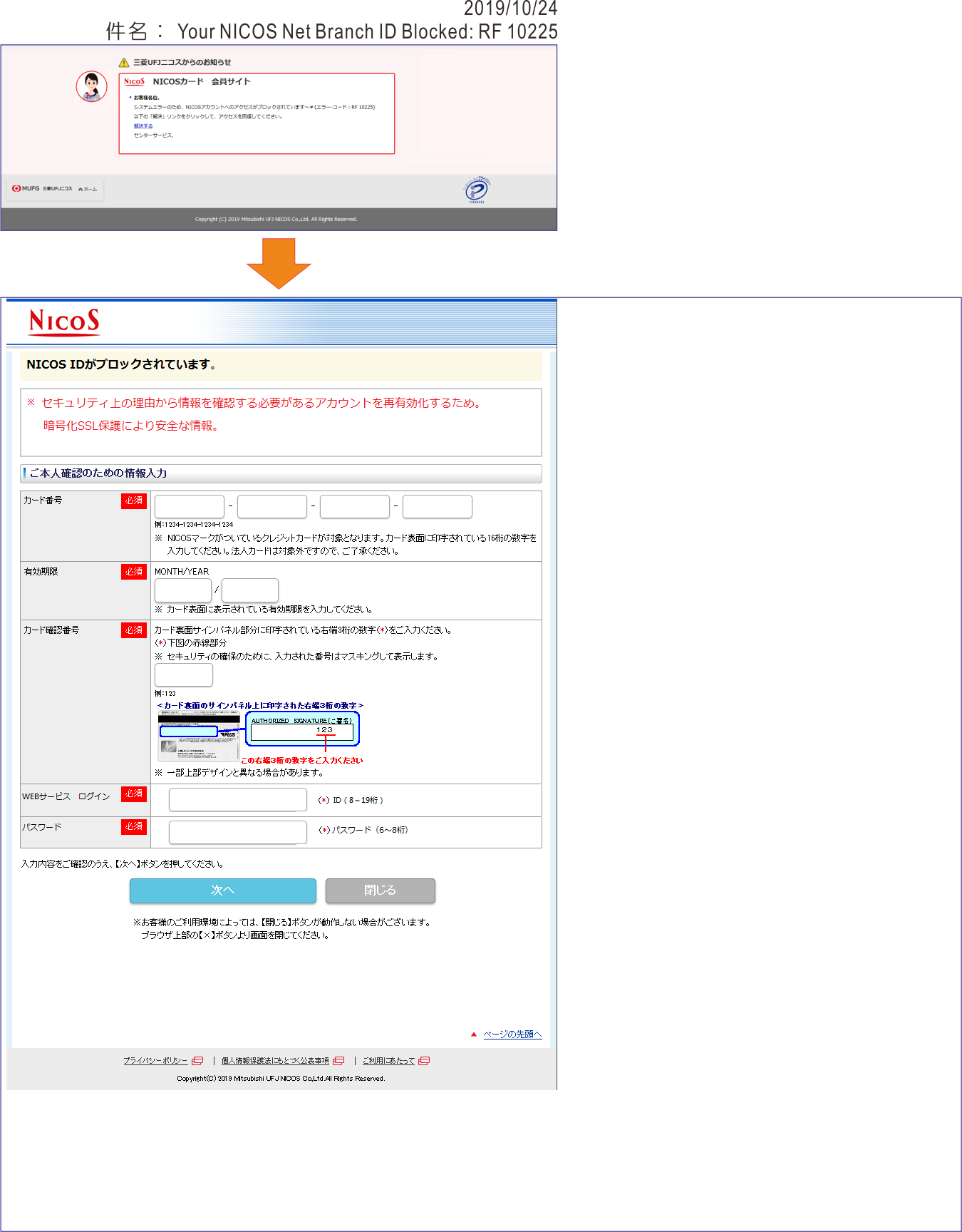Screen dimensions: 962x1232
Task: Click the MONTH/YEAR label text
Action: click(182, 572)
